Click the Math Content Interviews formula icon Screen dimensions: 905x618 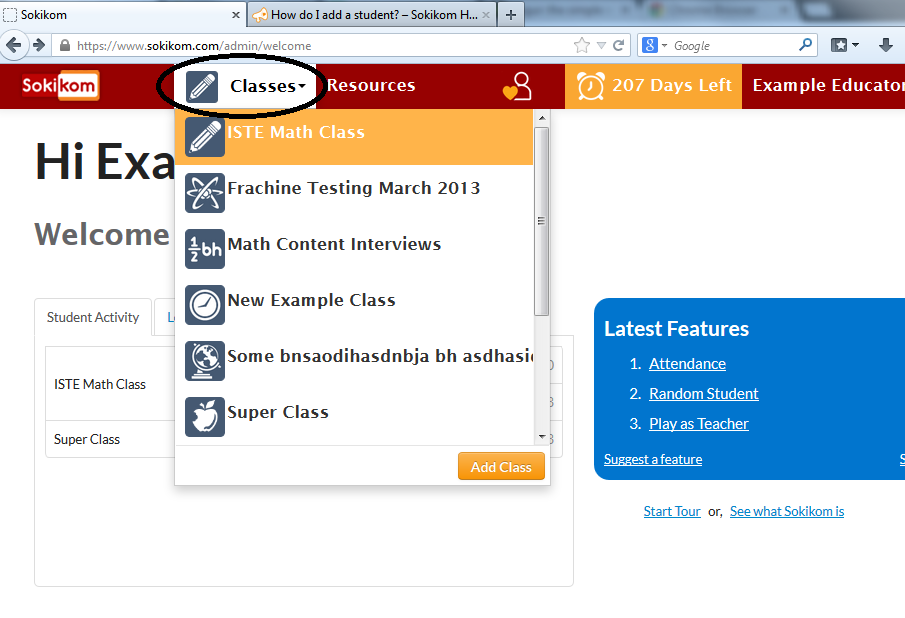coord(205,249)
